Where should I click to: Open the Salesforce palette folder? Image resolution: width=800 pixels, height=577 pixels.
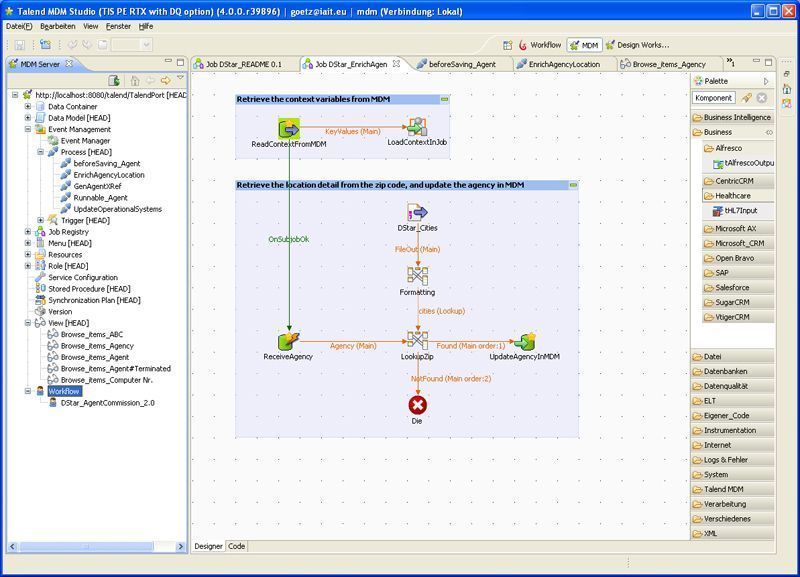coord(738,288)
